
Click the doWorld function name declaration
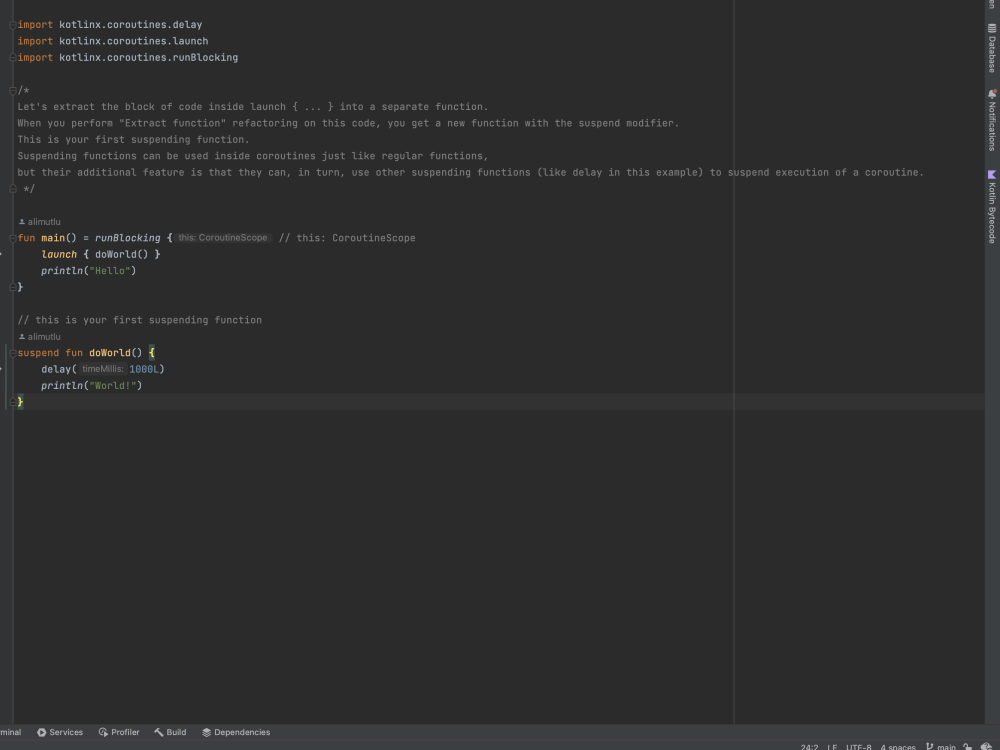pyautogui.click(x=110, y=353)
